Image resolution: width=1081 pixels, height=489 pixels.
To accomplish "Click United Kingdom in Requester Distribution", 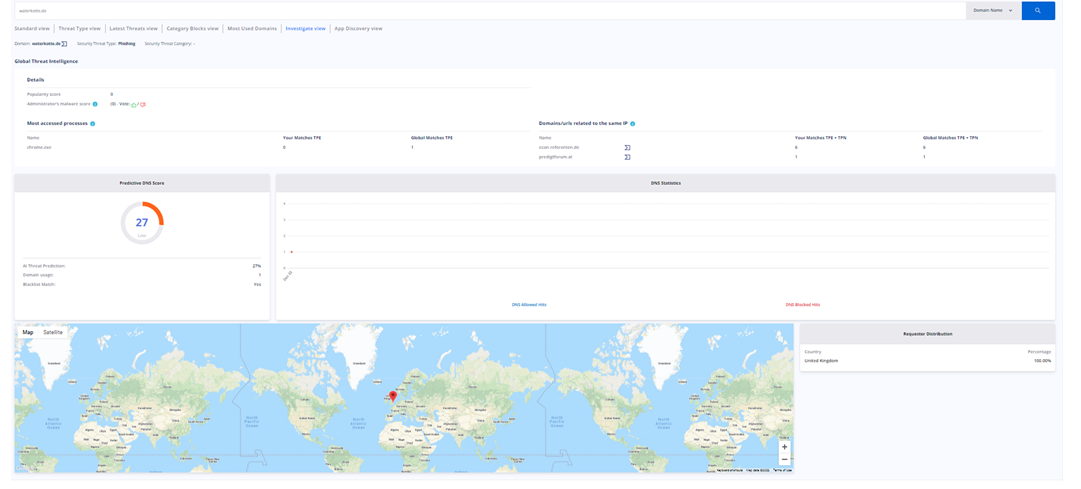I will tap(820, 361).
